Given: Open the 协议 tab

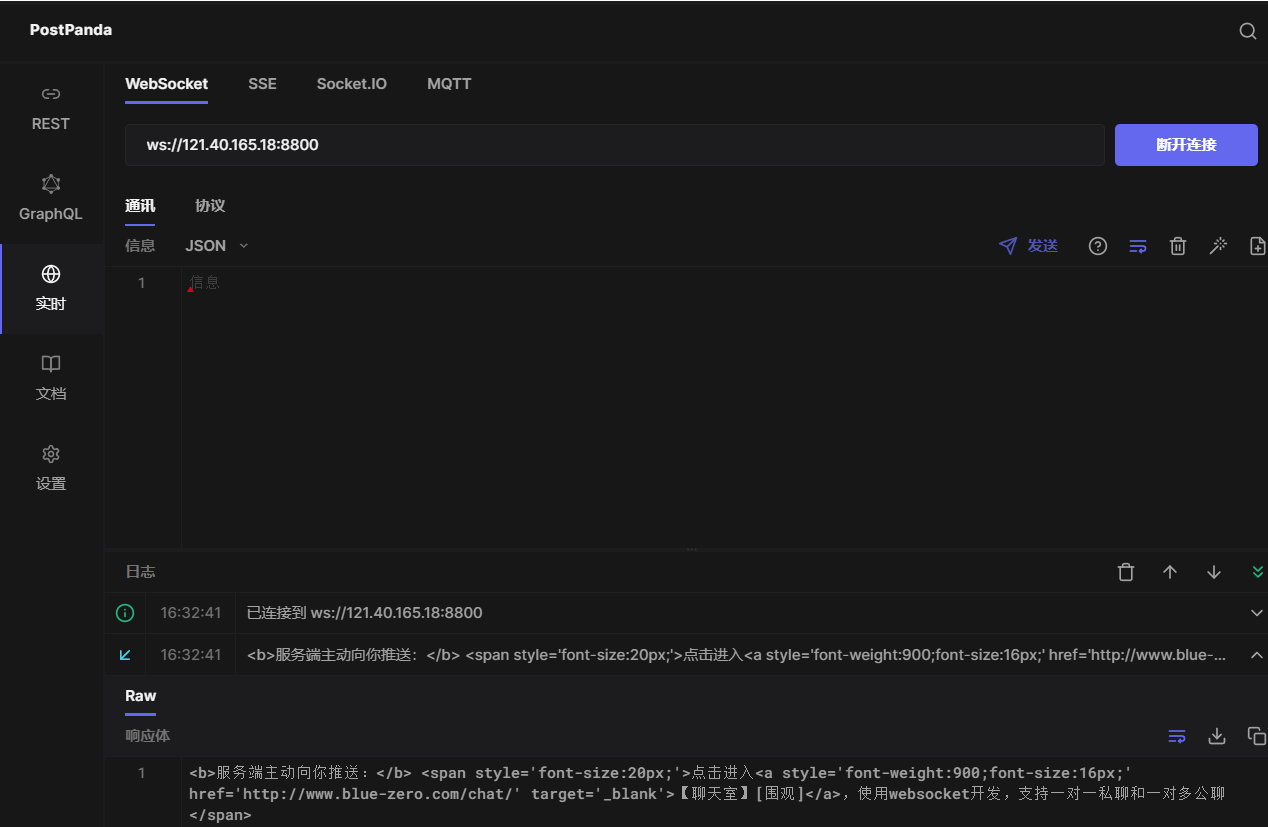Looking at the screenshot, I should 210,205.
